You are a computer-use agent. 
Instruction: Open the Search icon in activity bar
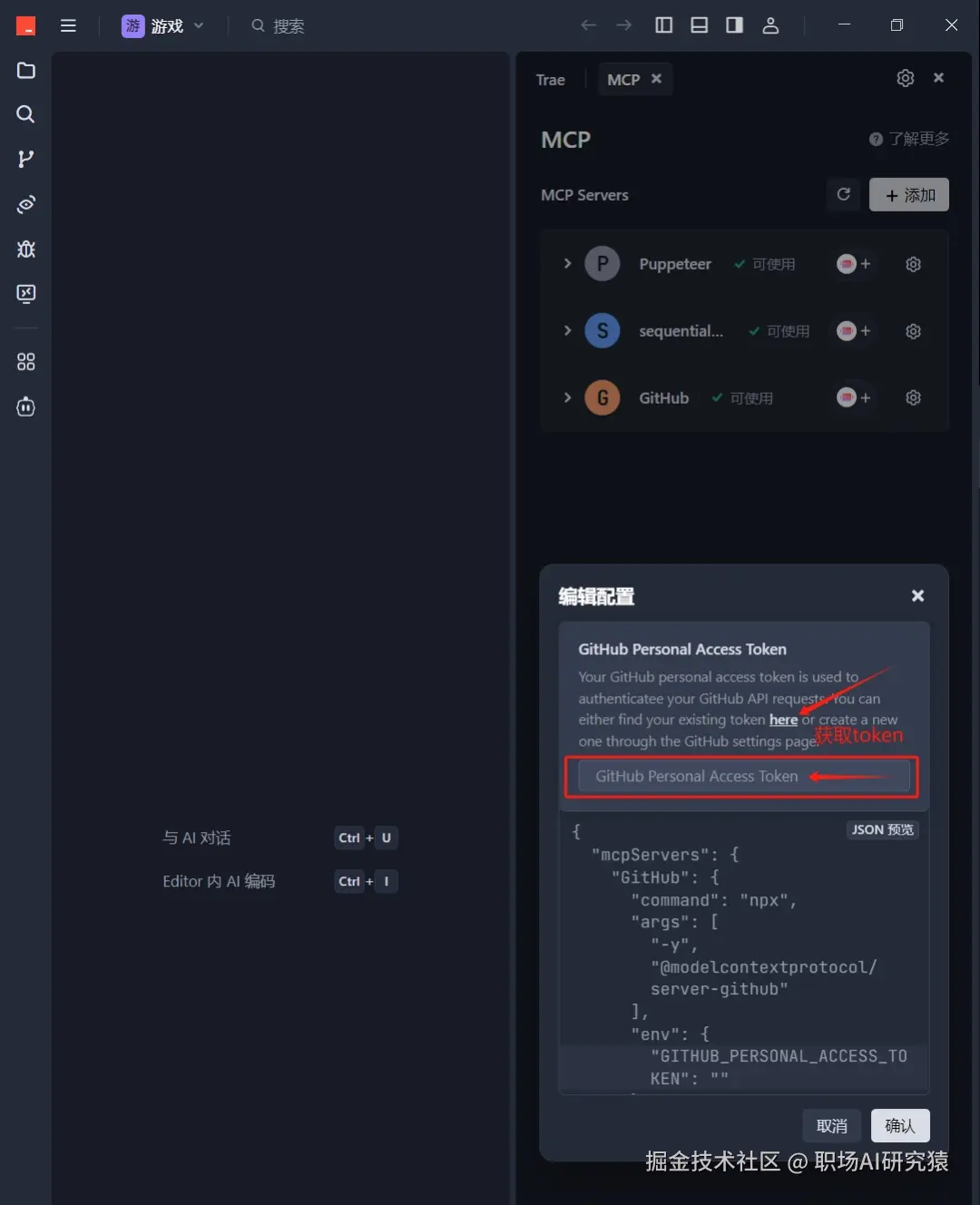[x=26, y=114]
